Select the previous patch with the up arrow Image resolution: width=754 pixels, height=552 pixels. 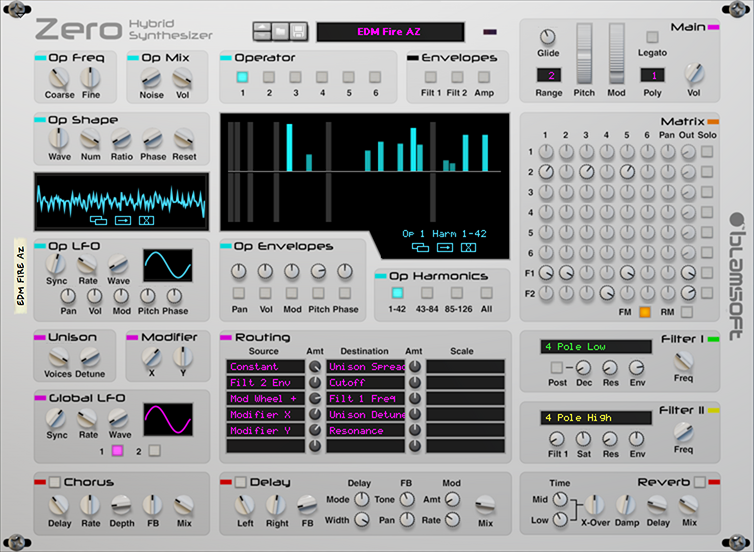click(x=262, y=27)
